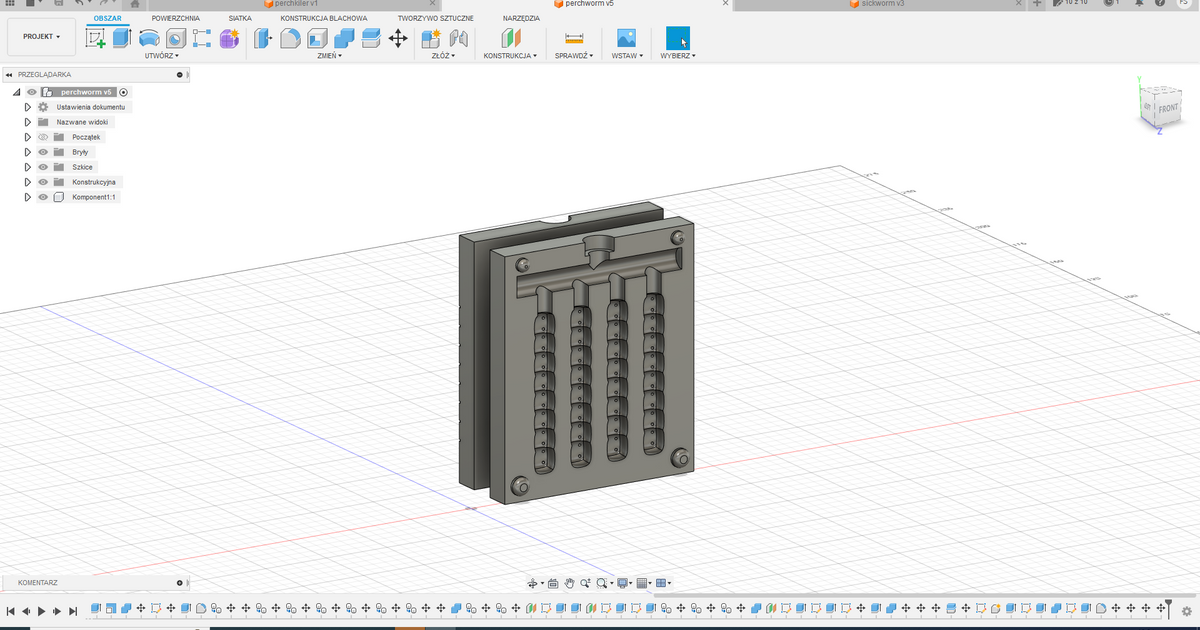This screenshot has width=1200, height=630.
Task: Click the FRONT face of view cube
Action: (x=1168, y=108)
